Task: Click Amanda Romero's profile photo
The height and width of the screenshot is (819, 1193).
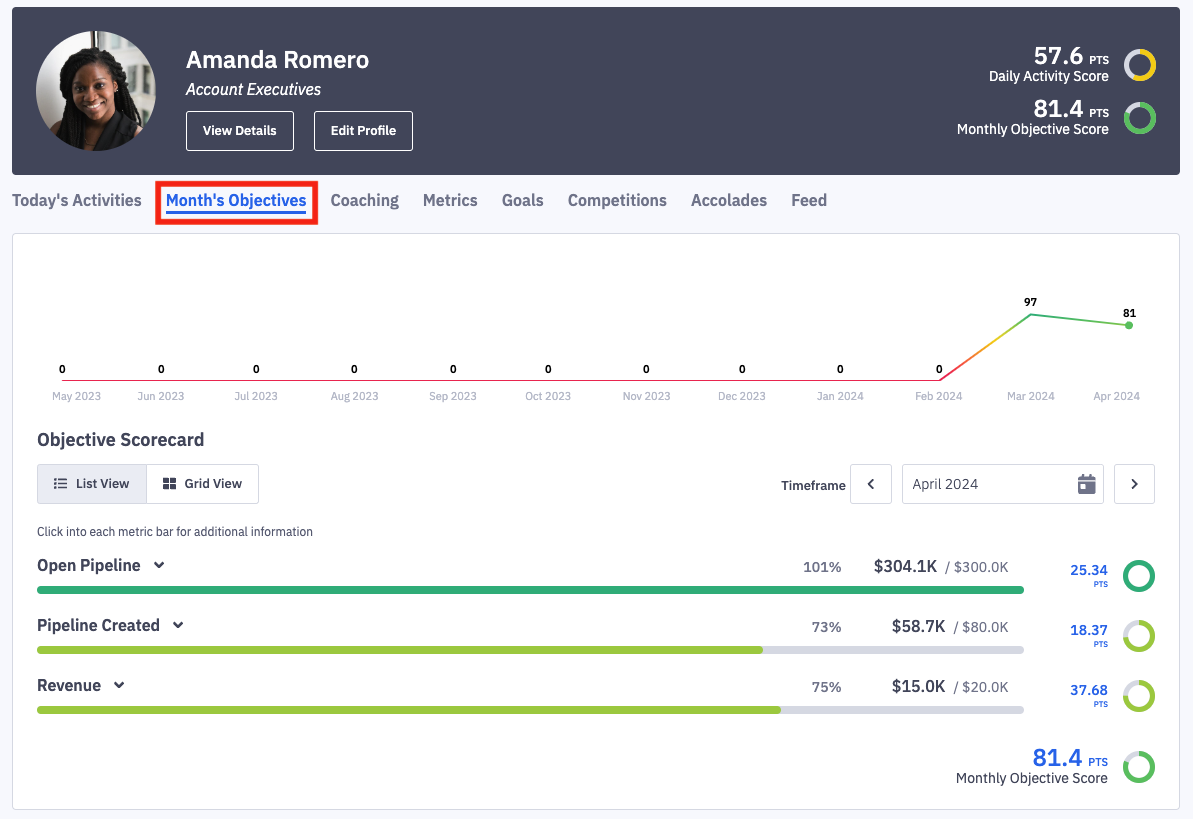Action: pos(96,91)
